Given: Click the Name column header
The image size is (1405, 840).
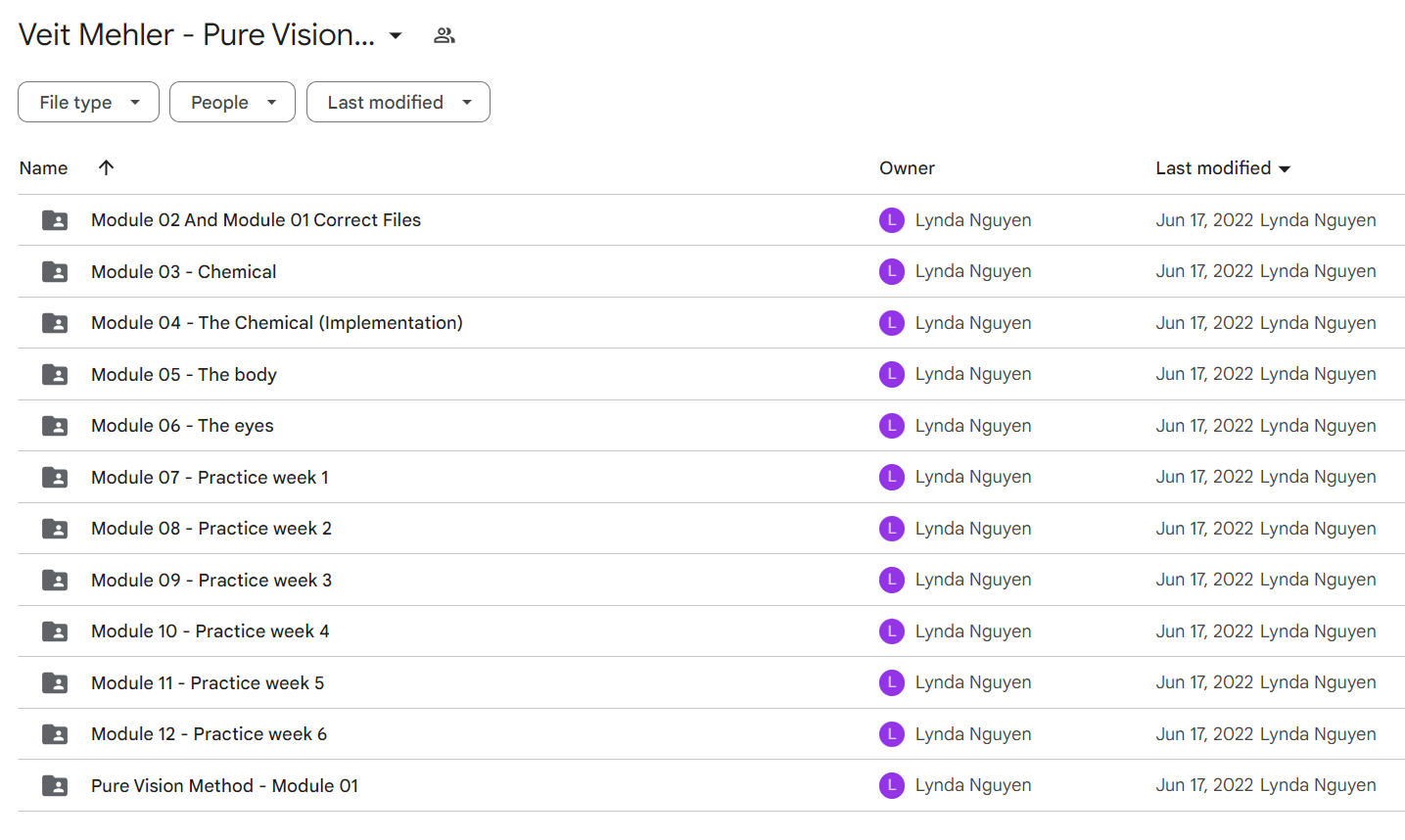Looking at the screenshot, I should tap(43, 168).
